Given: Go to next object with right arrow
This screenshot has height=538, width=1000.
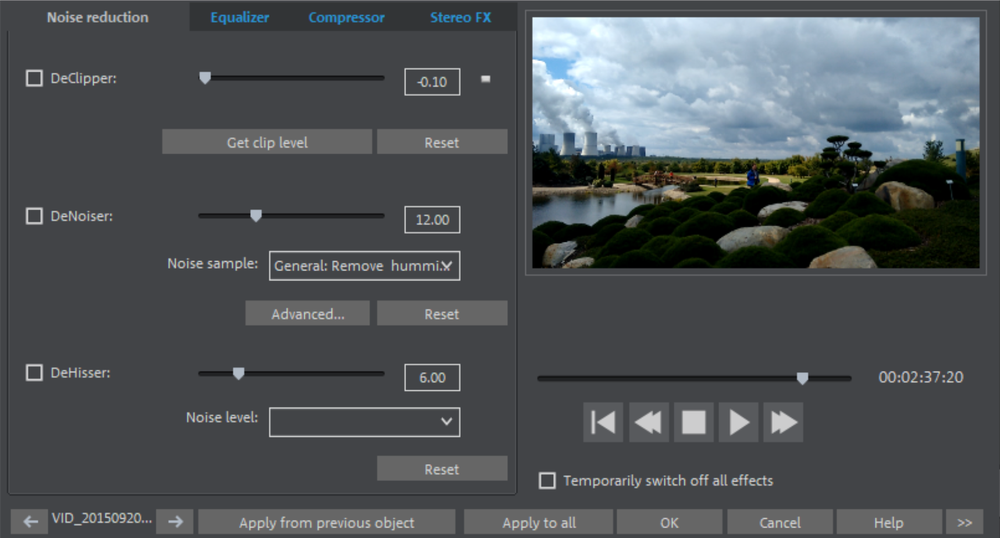Looking at the screenshot, I should [x=175, y=521].
